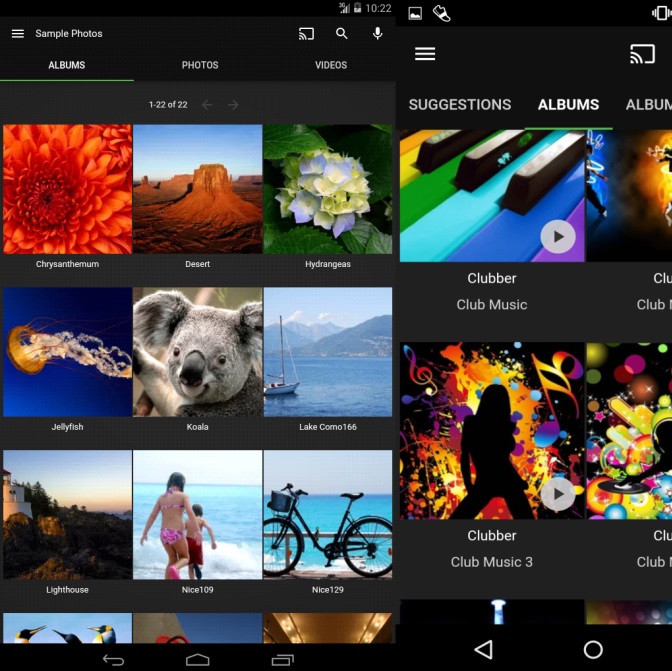This screenshot has width=672, height=671.
Task: Switch to the VIDEOS tab
Action: pos(331,65)
